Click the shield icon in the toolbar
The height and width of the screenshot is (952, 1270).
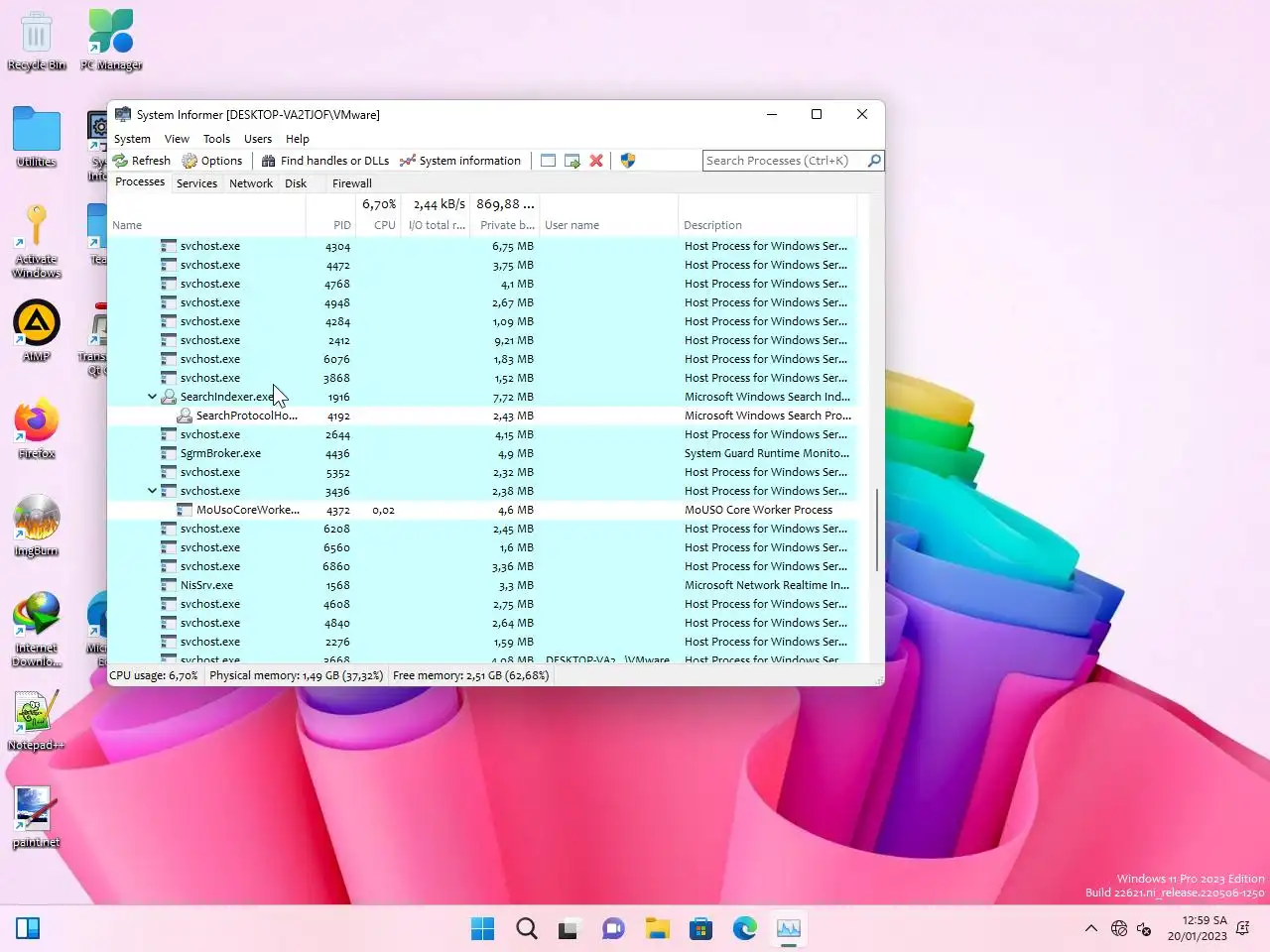point(627,161)
